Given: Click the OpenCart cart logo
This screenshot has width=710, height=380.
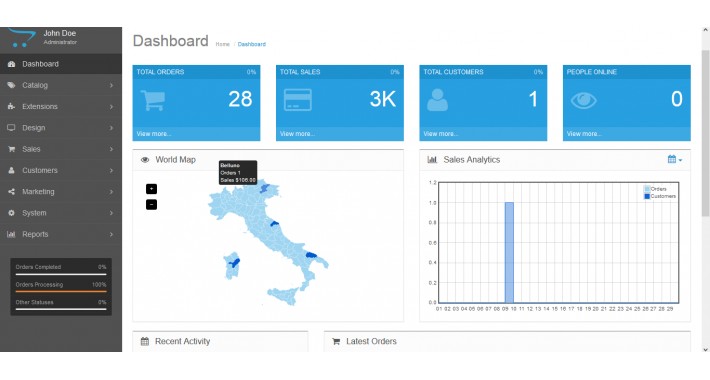Looking at the screenshot, I should [22, 38].
